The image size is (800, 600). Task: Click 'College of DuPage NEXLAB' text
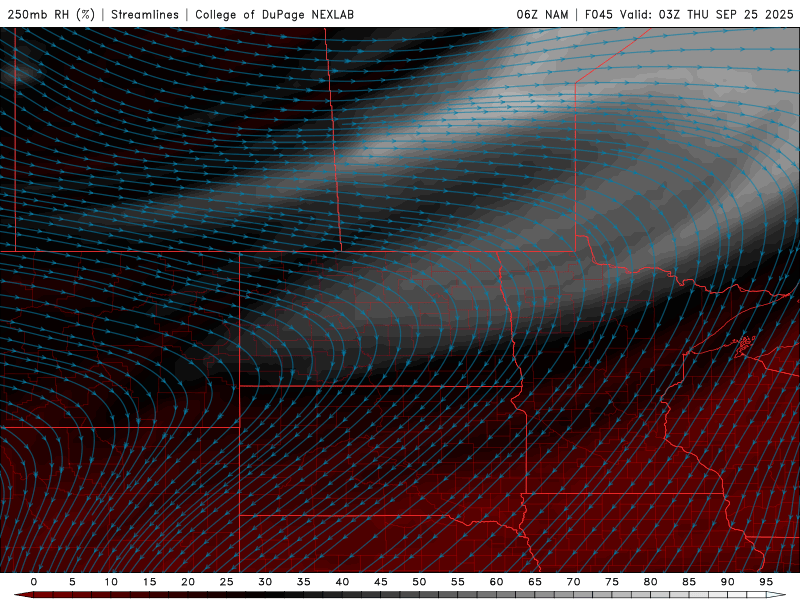click(274, 14)
